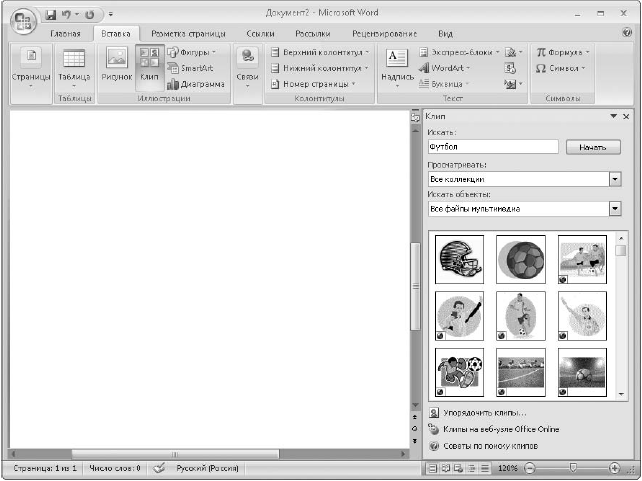Click the Начать search button
Image resolution: width=642 pixels, height=481 pixels.
click(x=593, y=147)
